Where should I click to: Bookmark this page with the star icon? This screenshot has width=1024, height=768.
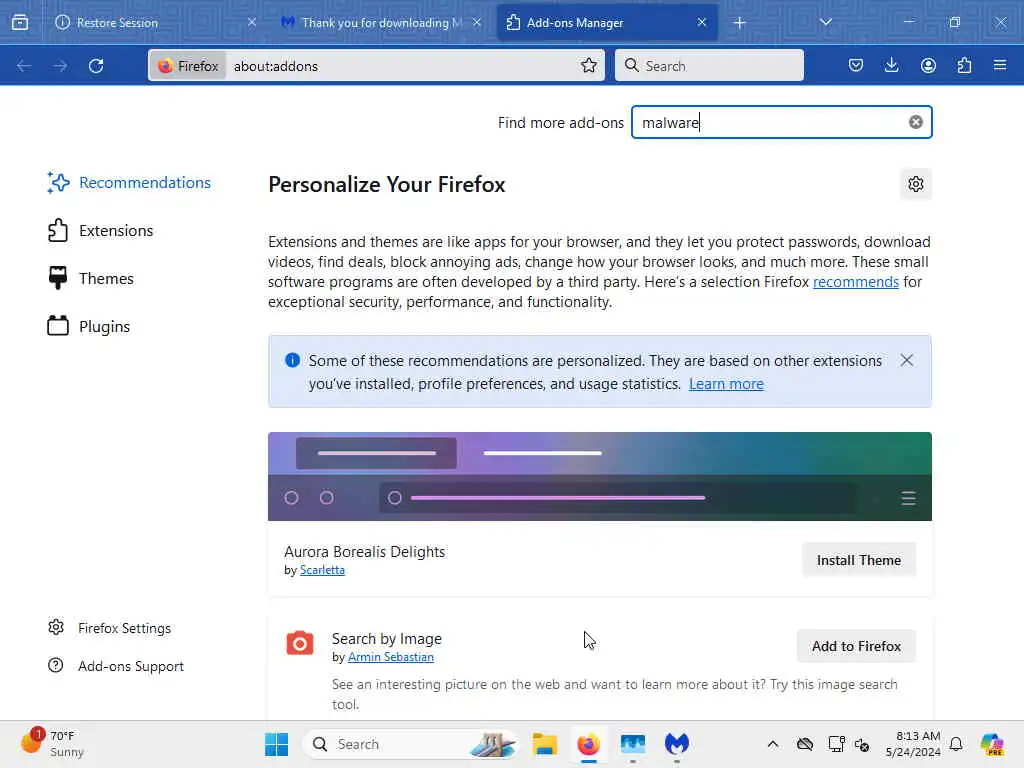[x=588, y=65]
